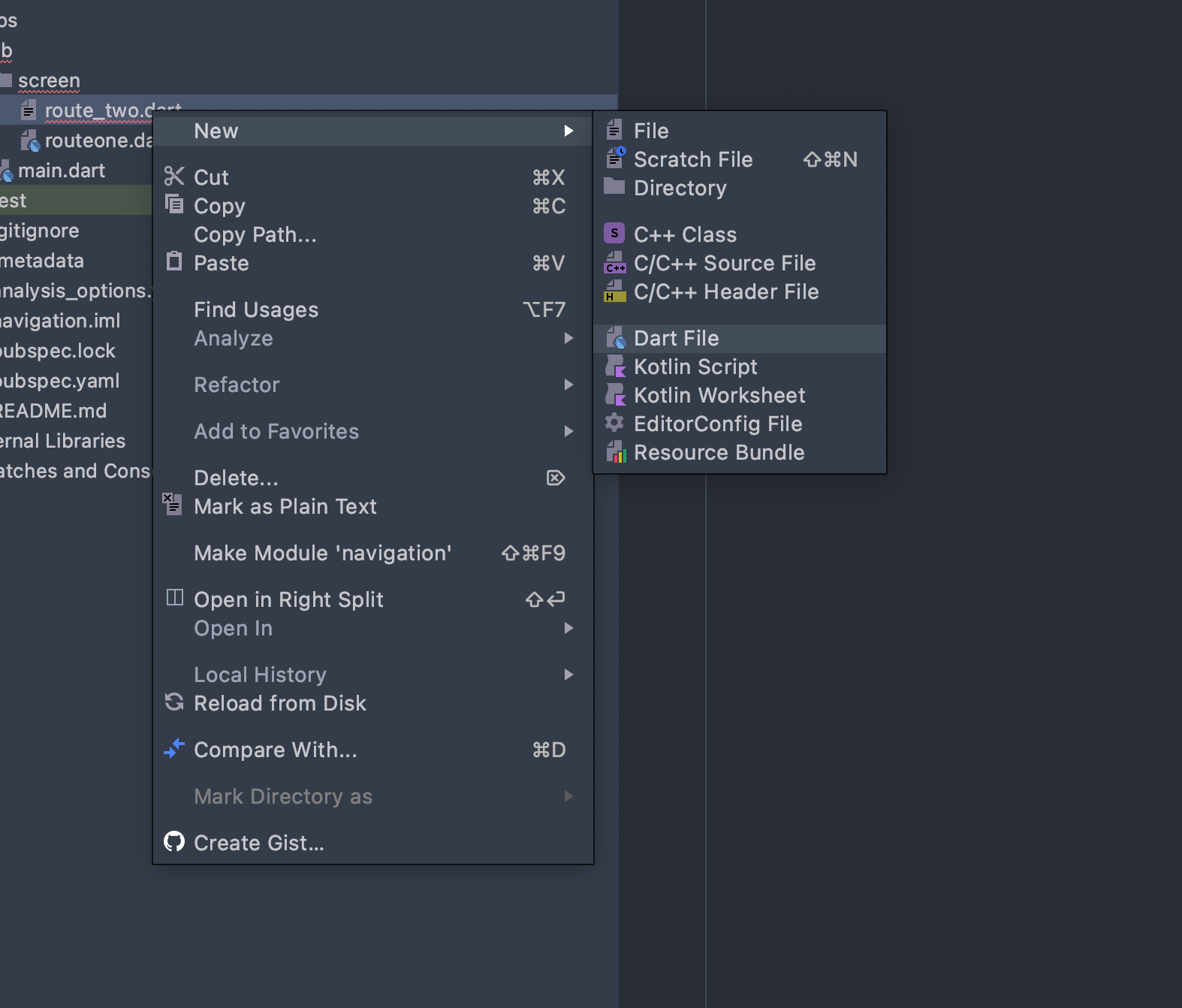Open pubspec.yaml in the project tree
The image size is (1182, 1008).
pyautogui.click(x=59, y=381)
